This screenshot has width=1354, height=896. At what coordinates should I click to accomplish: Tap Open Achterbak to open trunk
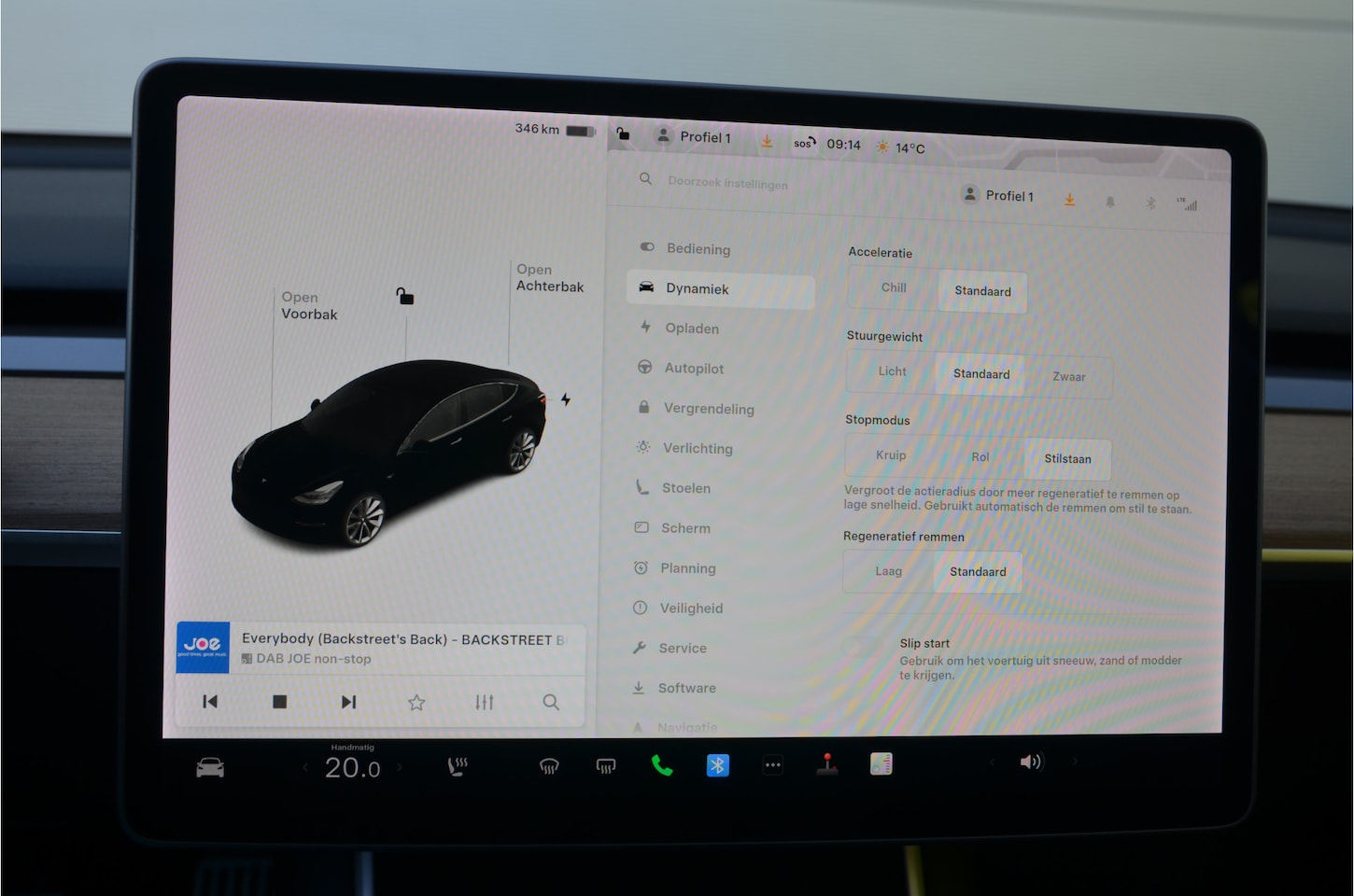[549, 278]
